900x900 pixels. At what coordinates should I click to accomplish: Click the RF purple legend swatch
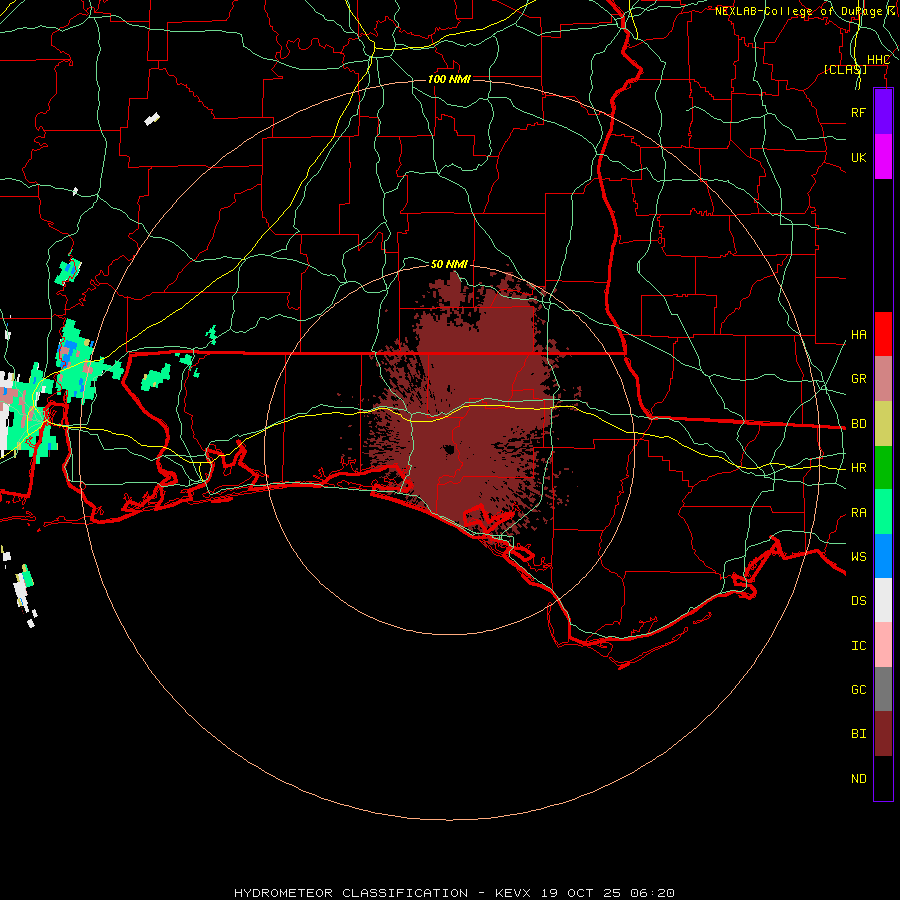[883, 112]
